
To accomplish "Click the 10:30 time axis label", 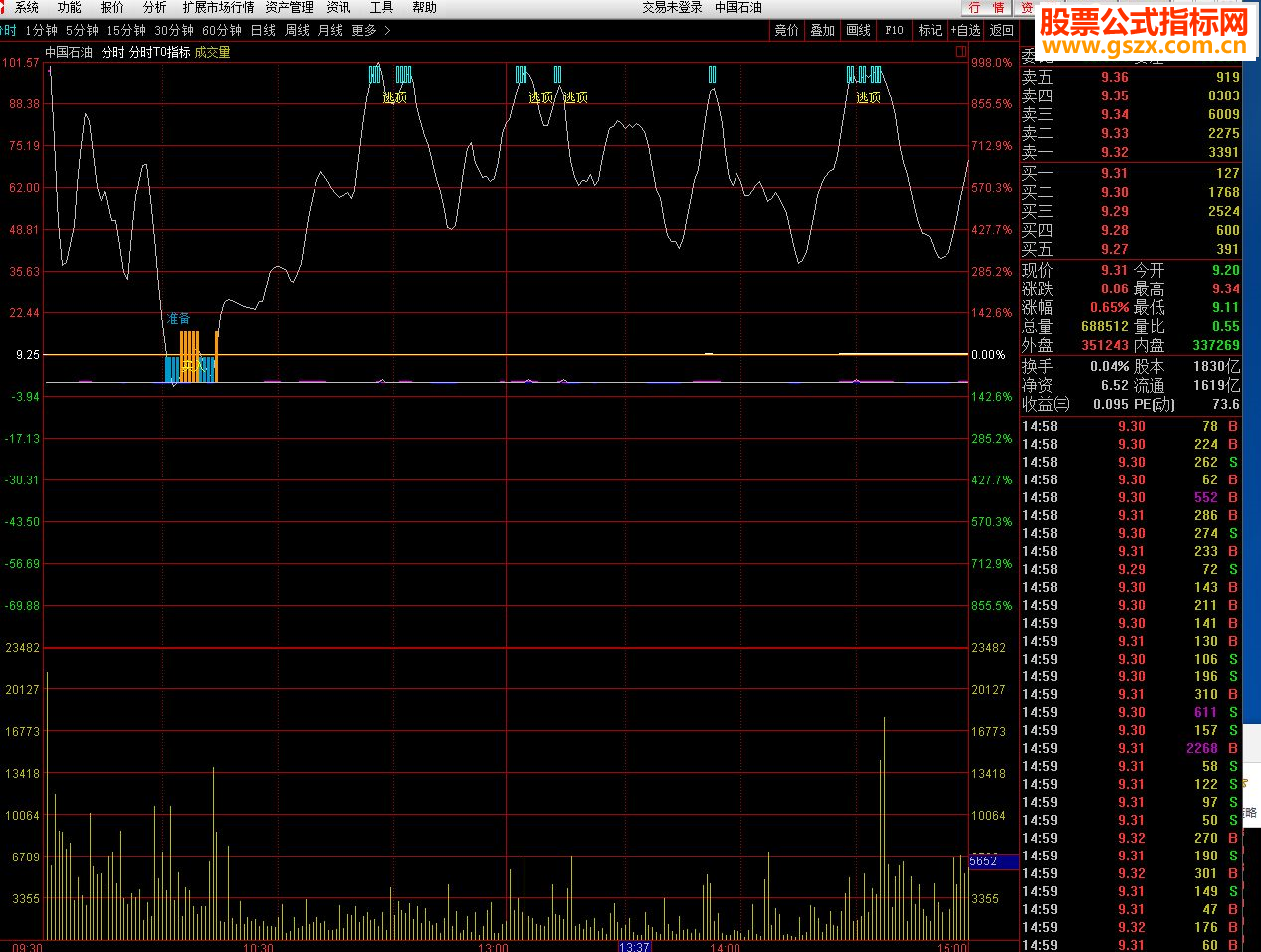I will point(258,946).
